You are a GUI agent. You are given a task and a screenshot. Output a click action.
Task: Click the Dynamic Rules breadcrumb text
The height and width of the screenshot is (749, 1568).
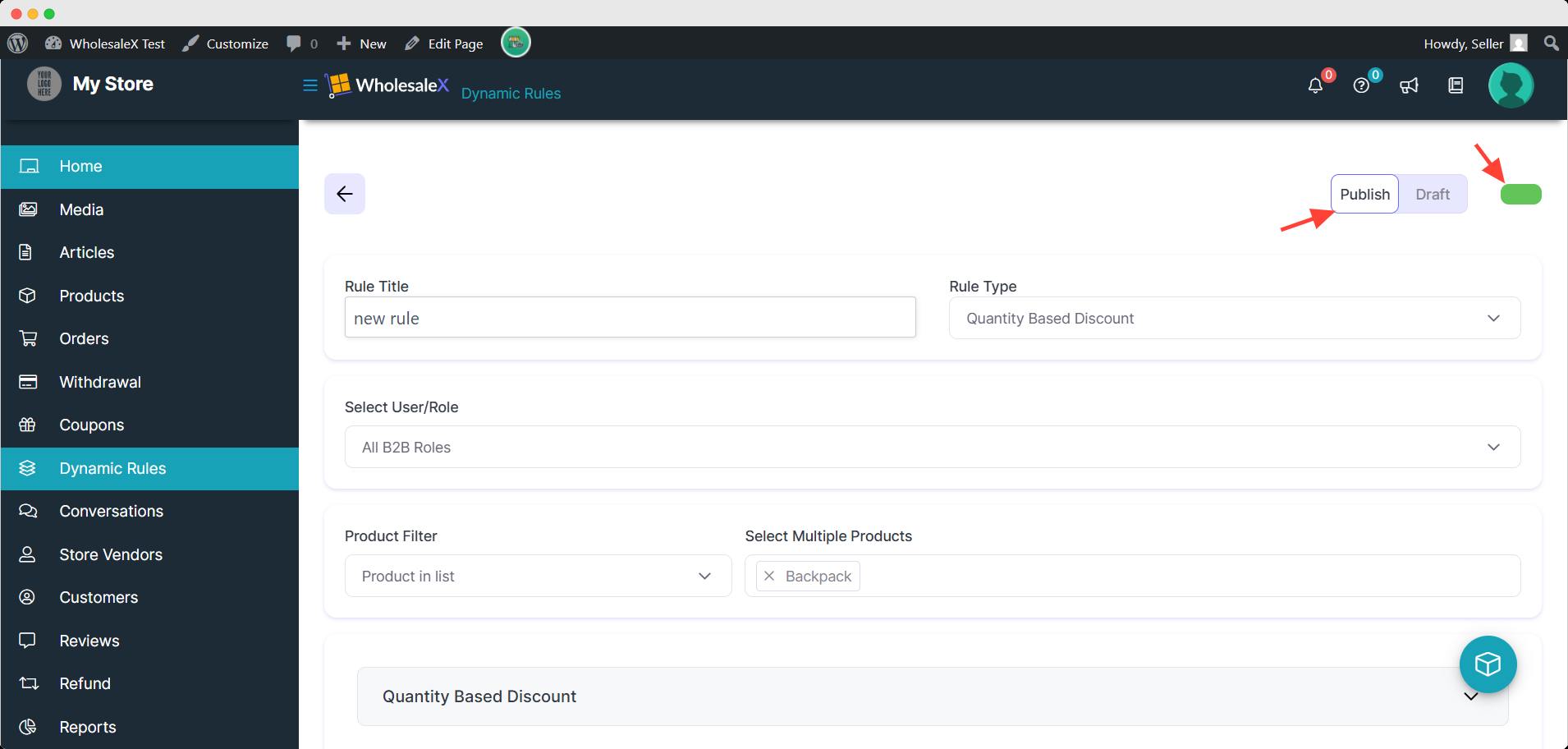point(511,94)
